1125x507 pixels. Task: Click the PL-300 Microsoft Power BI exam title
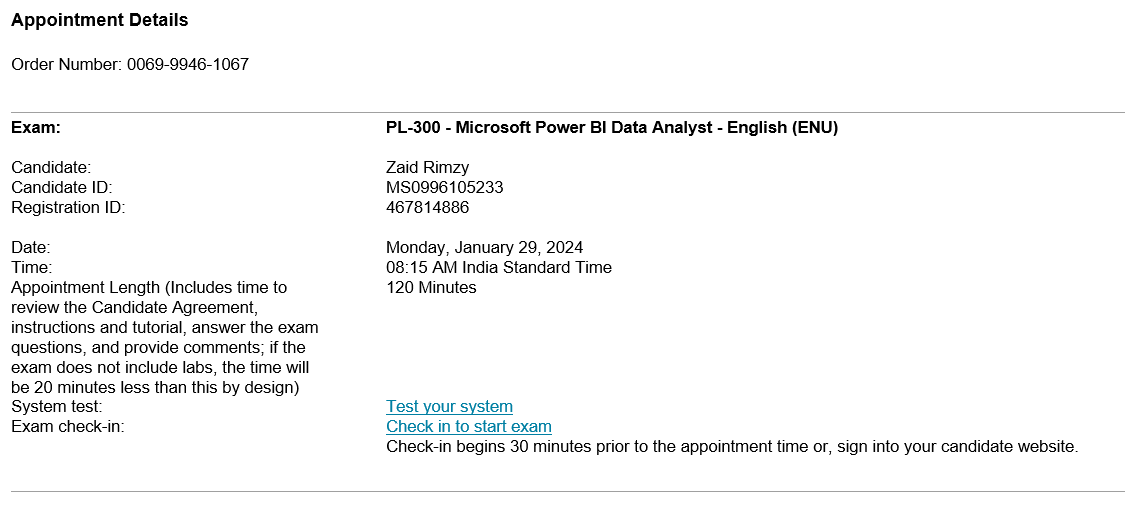(612, 128)
